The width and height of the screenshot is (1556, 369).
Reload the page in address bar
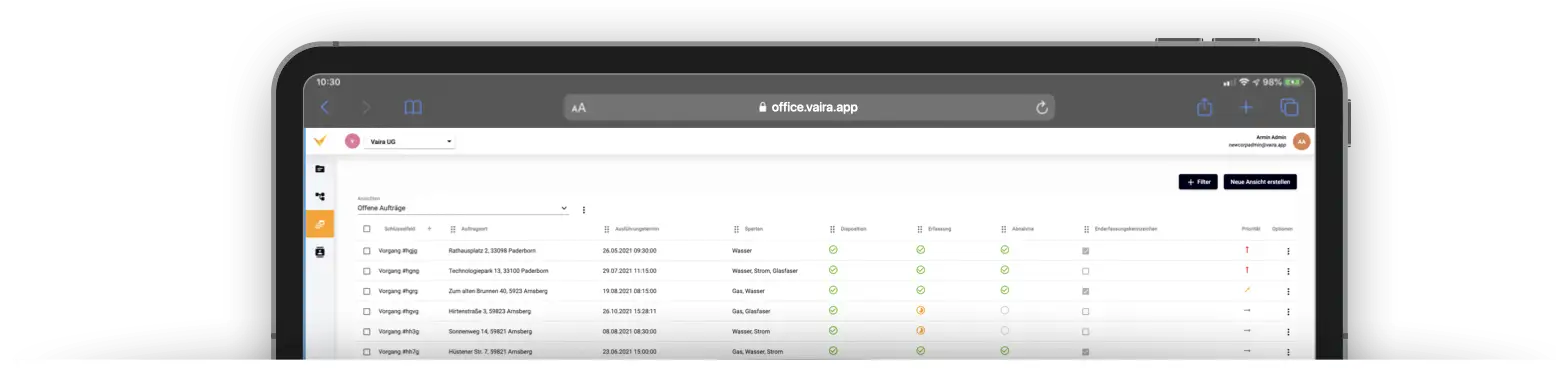point(1042,107)
